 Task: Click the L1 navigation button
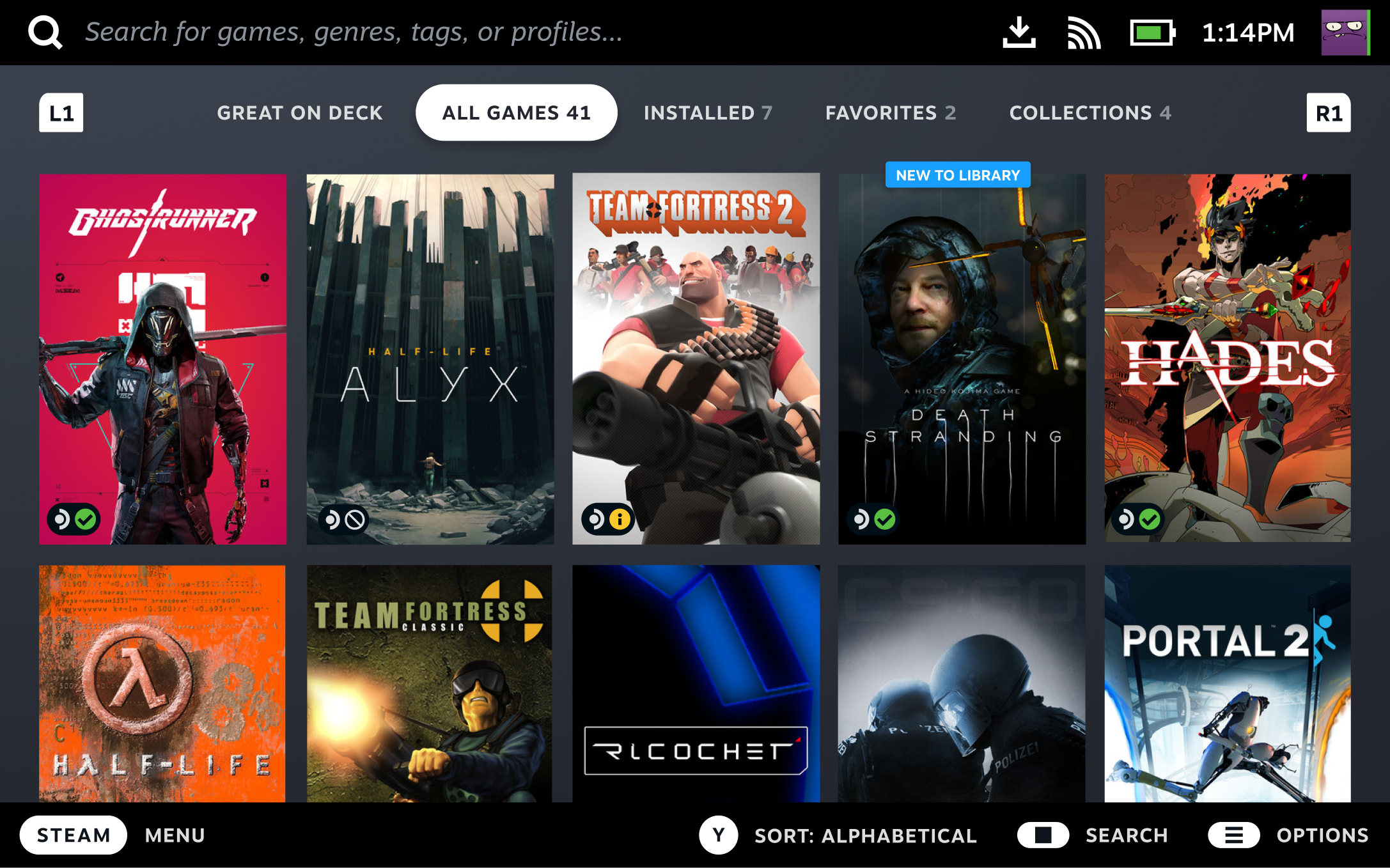coord(61,112)
